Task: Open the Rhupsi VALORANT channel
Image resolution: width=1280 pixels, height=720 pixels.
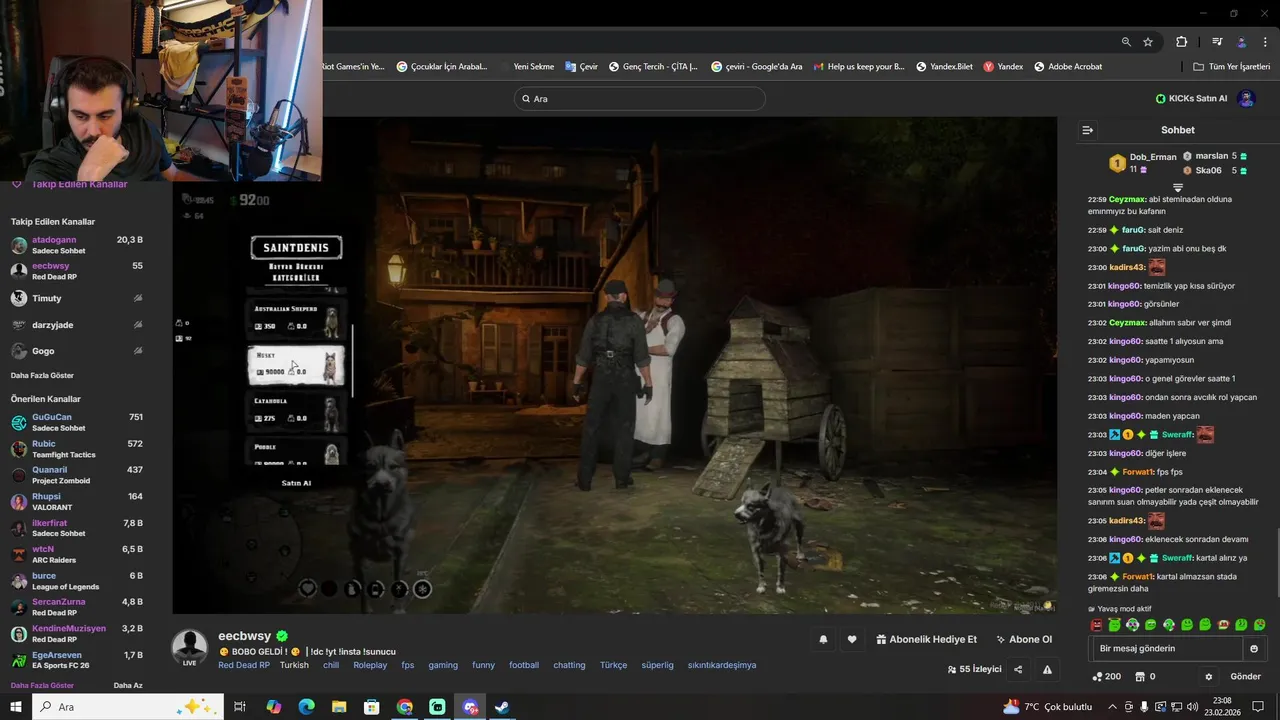Action: (x=77, y=502)
